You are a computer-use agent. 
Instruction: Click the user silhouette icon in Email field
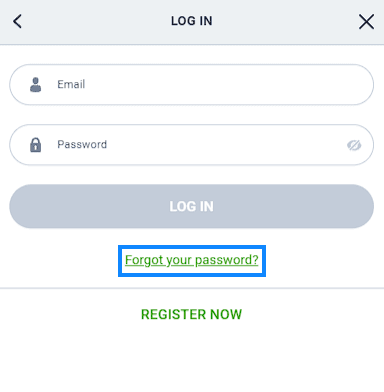coord(36,85)
